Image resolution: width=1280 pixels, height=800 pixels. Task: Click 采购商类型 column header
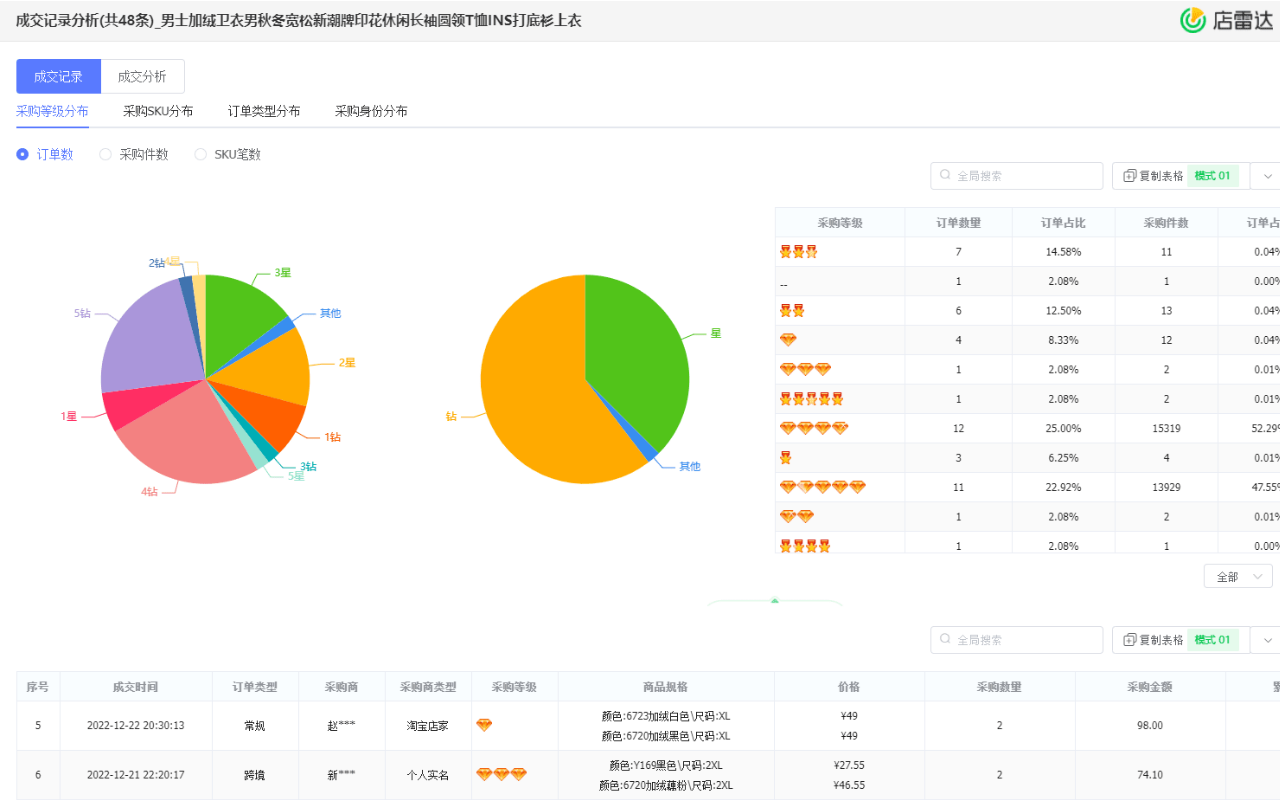428,687
